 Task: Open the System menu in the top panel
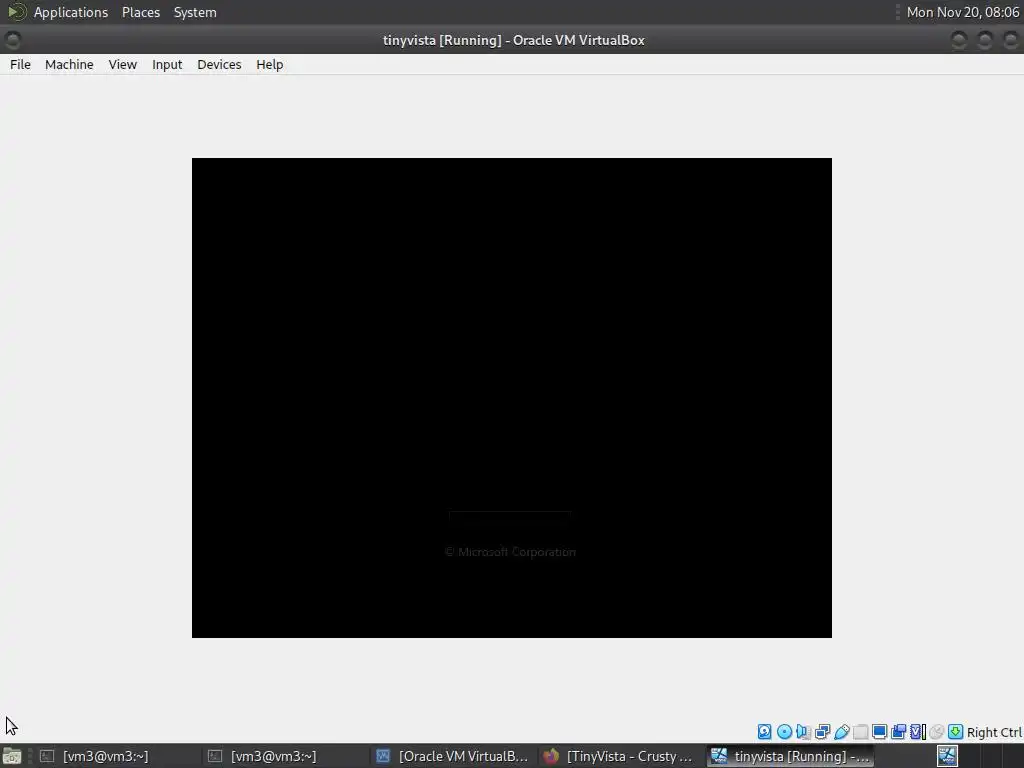[x=195, y=12]
